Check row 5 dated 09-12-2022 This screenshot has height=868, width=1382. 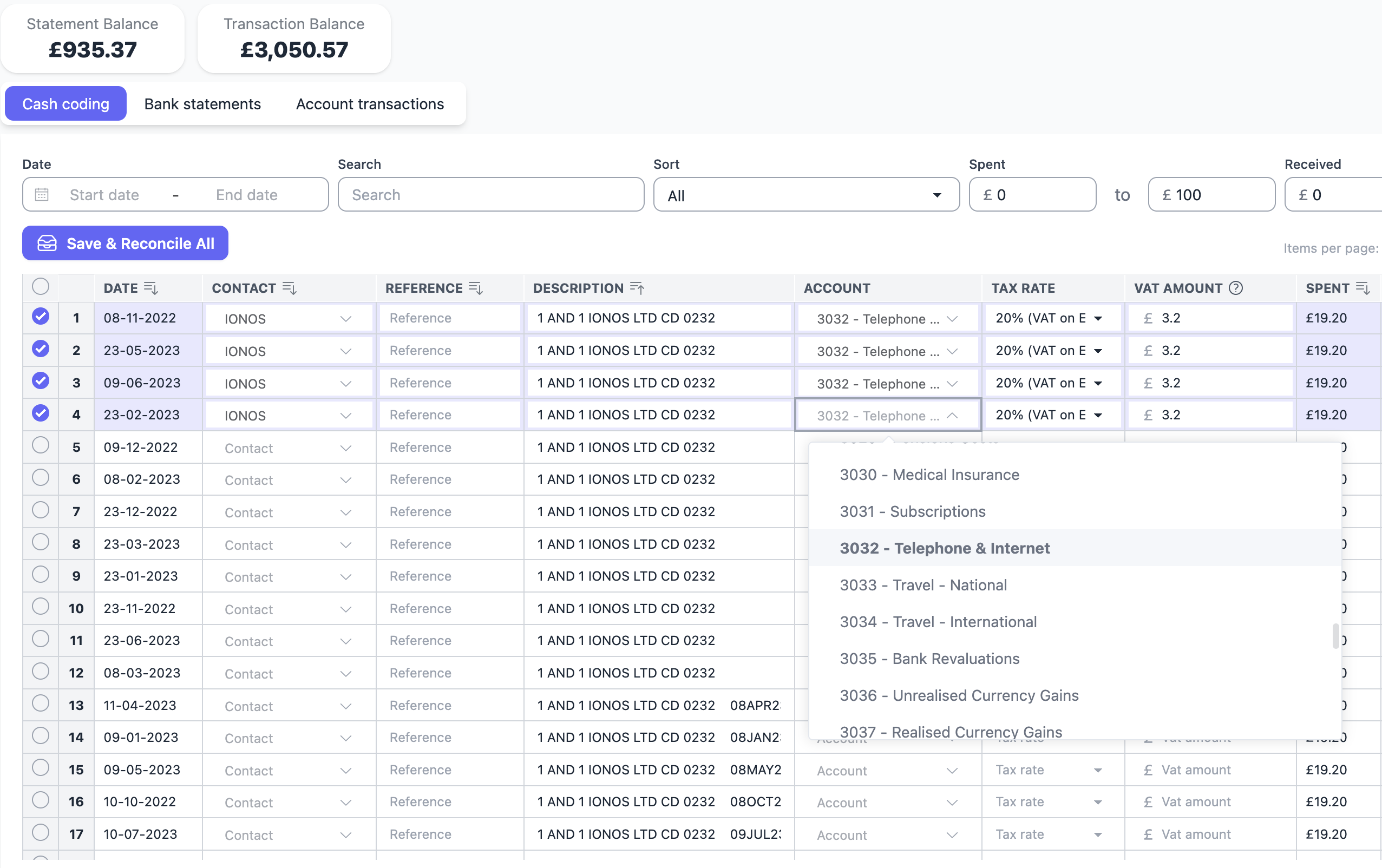[x=41, y=445]
